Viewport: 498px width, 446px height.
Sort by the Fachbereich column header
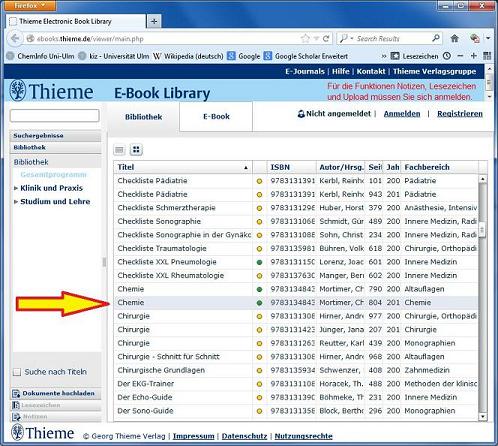(440, 167)
